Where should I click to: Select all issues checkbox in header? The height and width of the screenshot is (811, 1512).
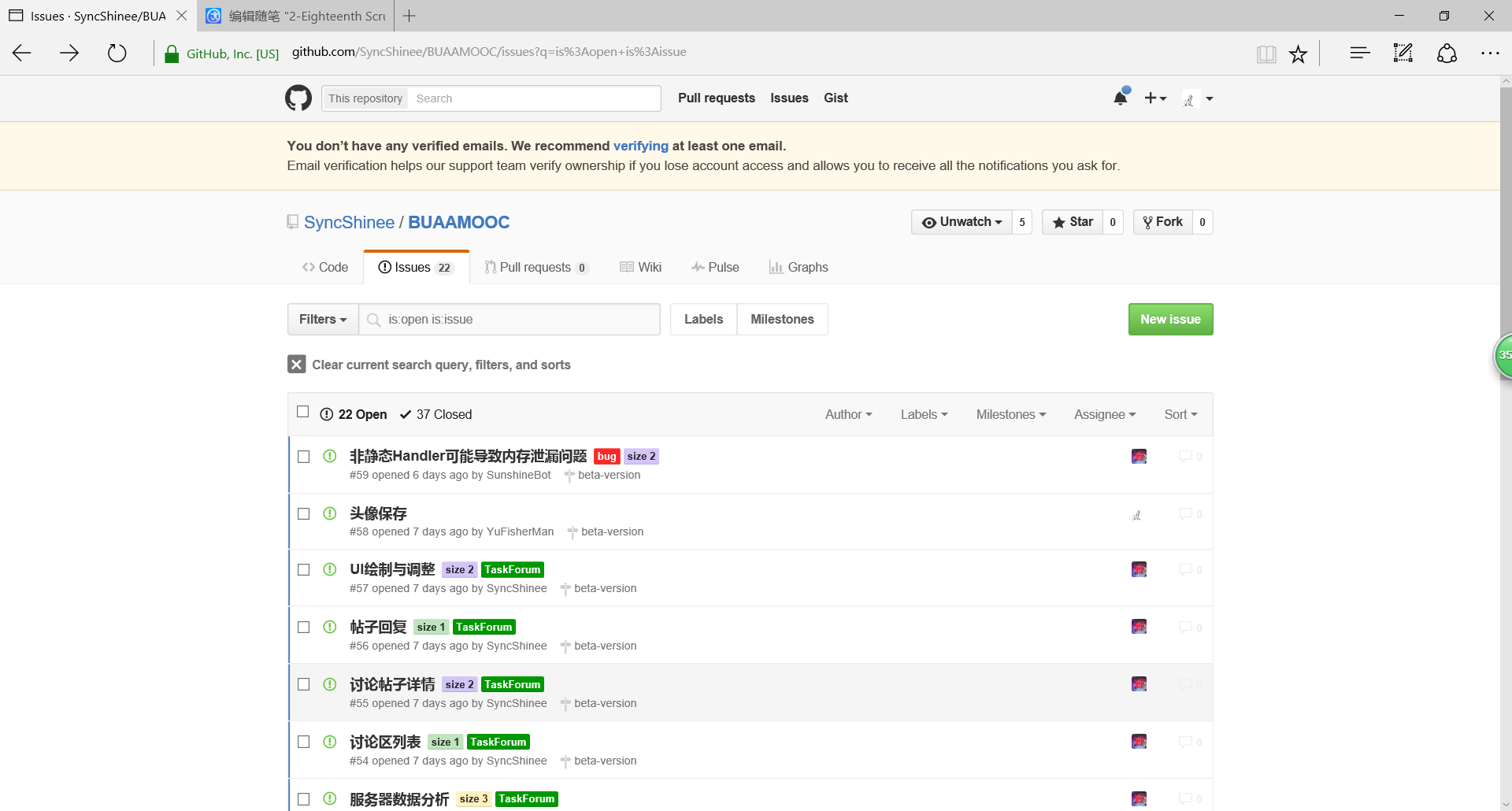[x=302, y=412]
